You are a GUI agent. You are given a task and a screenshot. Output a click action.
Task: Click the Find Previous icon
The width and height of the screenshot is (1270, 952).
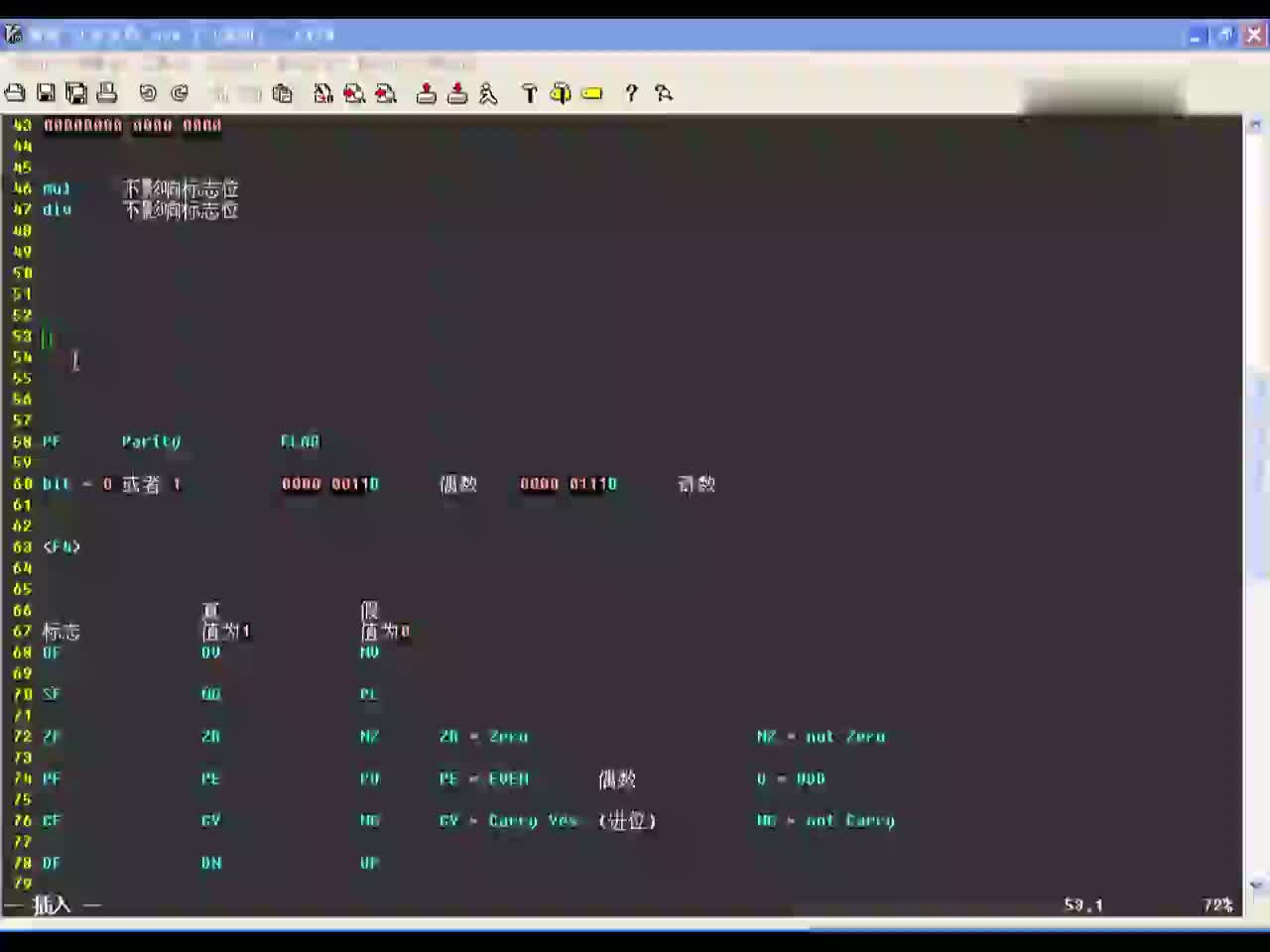coord(386,93)
